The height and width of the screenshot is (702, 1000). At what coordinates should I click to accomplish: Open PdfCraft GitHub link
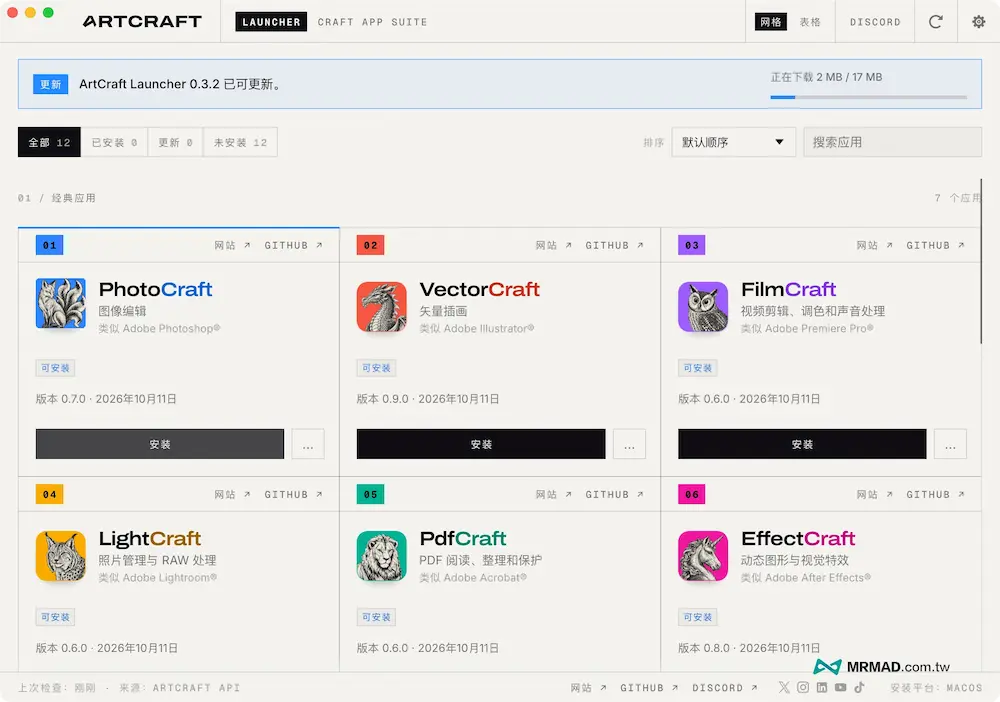pyautogui.click(x=615, y=494)
